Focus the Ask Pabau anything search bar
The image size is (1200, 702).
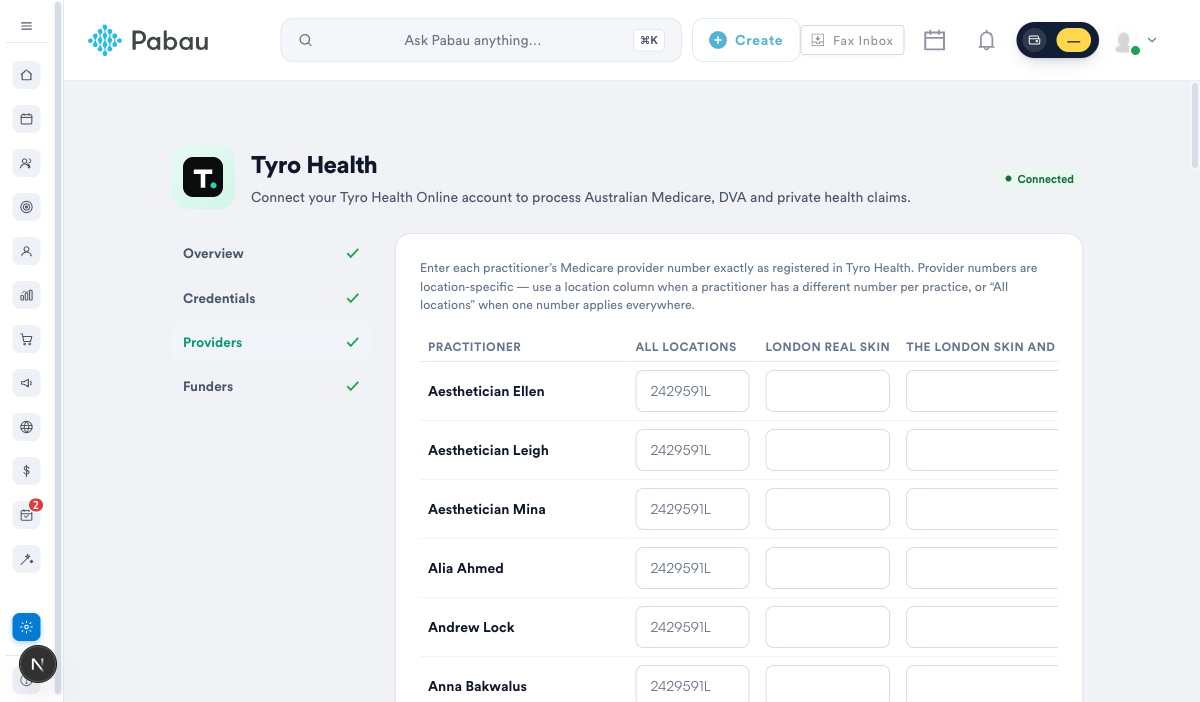coord(481,40)
